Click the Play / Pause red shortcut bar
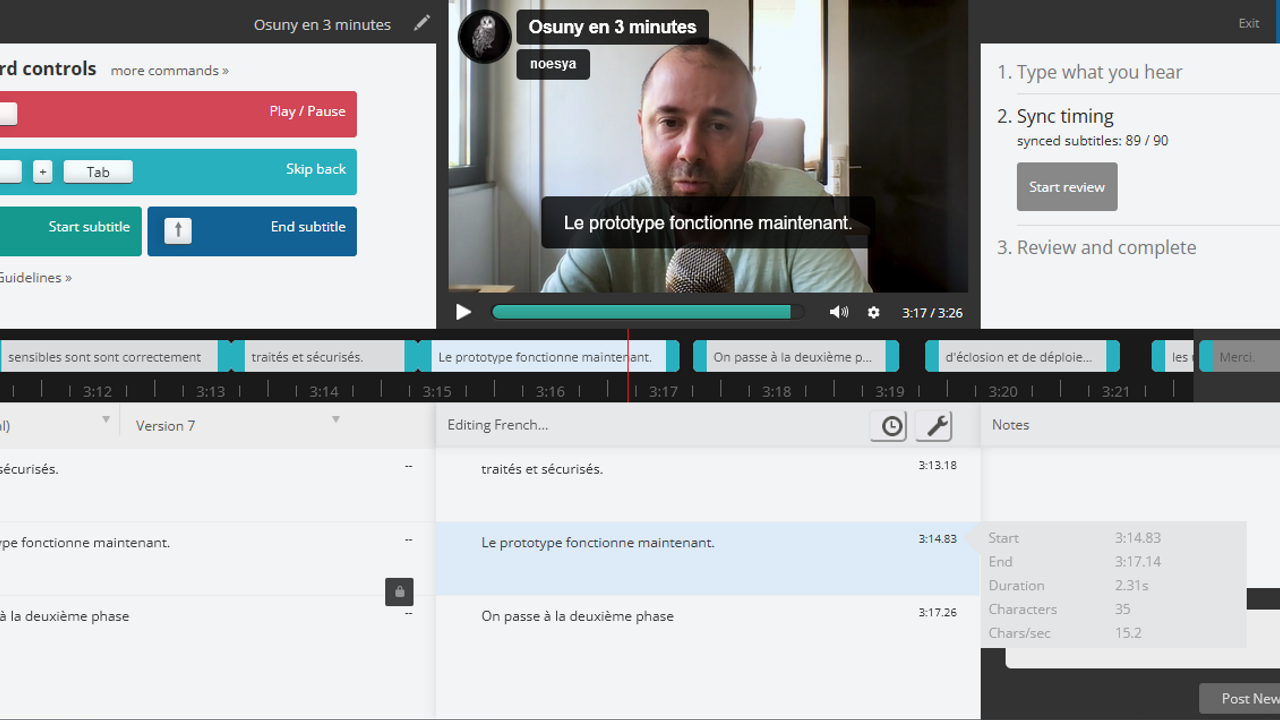This screenshot has width=1280, height=720. tap(178, 114)
